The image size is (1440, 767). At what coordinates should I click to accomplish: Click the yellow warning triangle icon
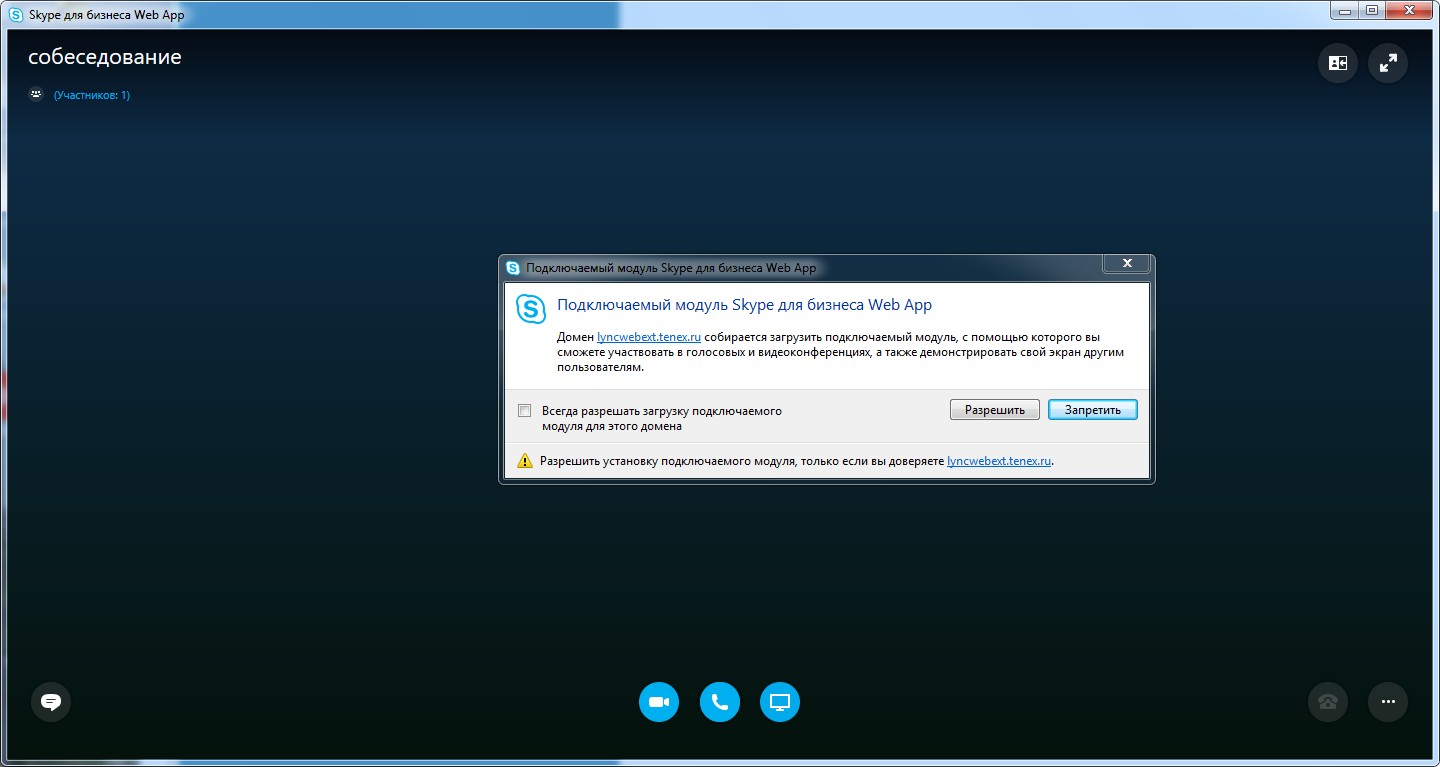pos(525,461)
